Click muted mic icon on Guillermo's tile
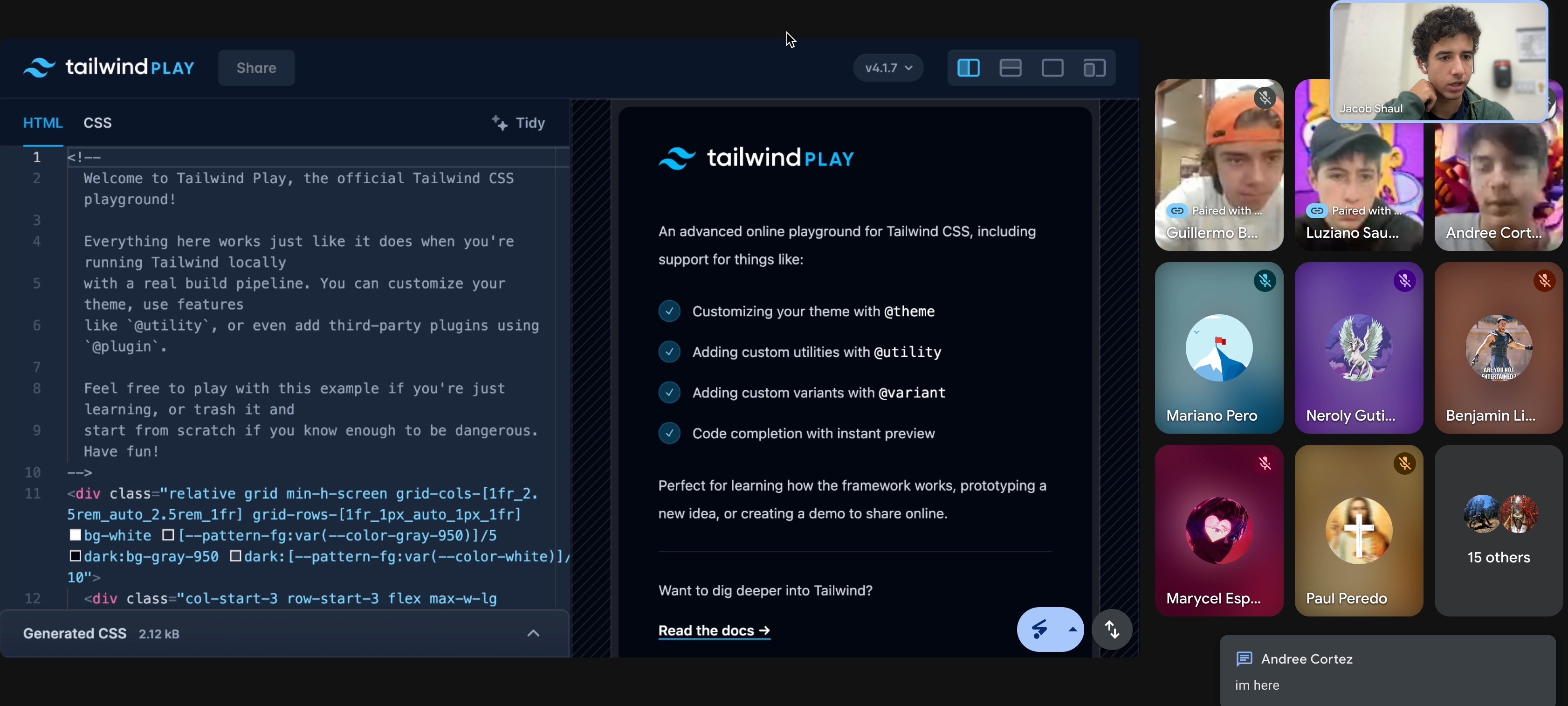This screenshot has width=1568, height=706. [x=1265, y=97]
